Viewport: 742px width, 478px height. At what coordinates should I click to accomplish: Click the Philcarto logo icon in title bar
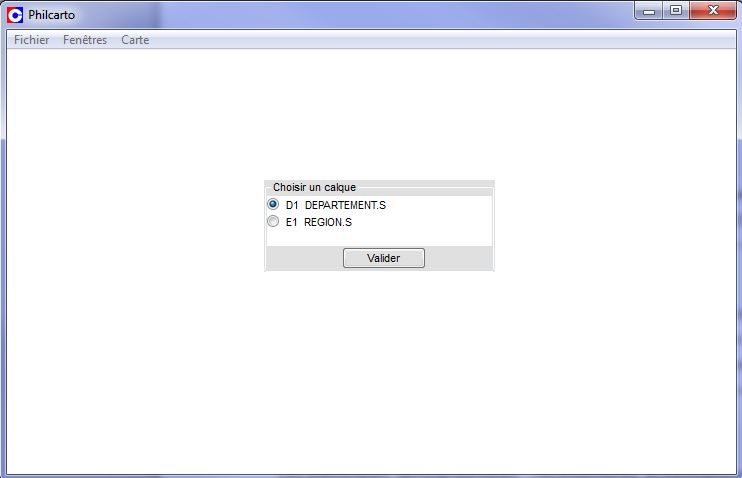15,15
